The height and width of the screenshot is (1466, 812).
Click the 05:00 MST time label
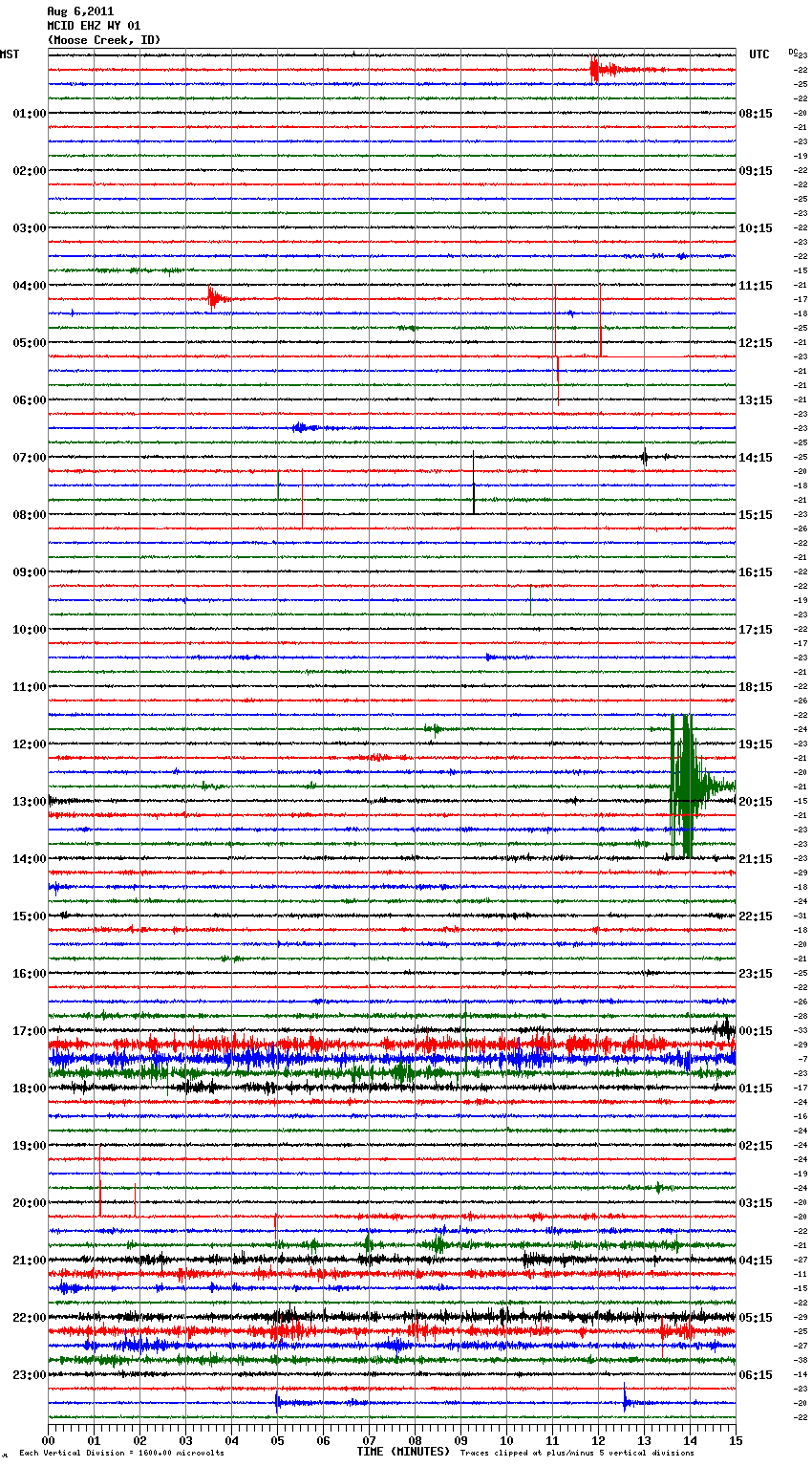[30, 343]
